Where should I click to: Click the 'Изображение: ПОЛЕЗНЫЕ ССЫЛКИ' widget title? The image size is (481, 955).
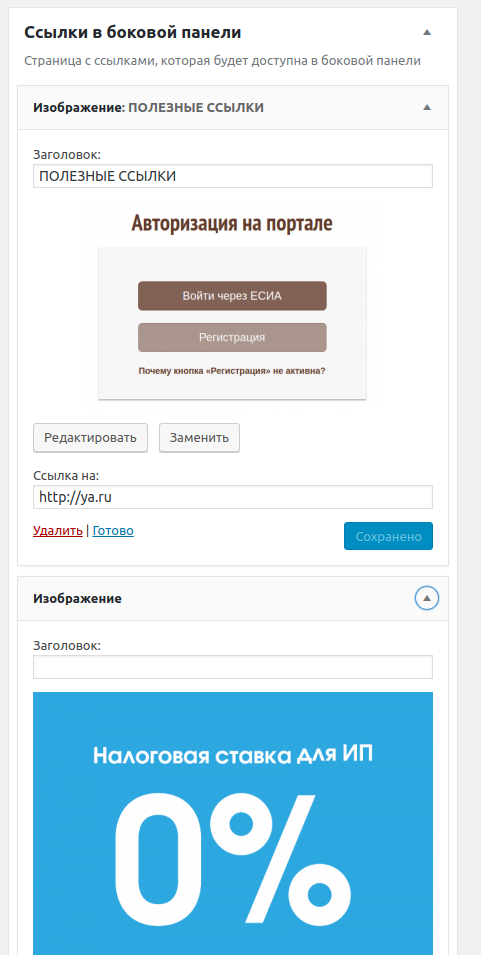[148, 108]
